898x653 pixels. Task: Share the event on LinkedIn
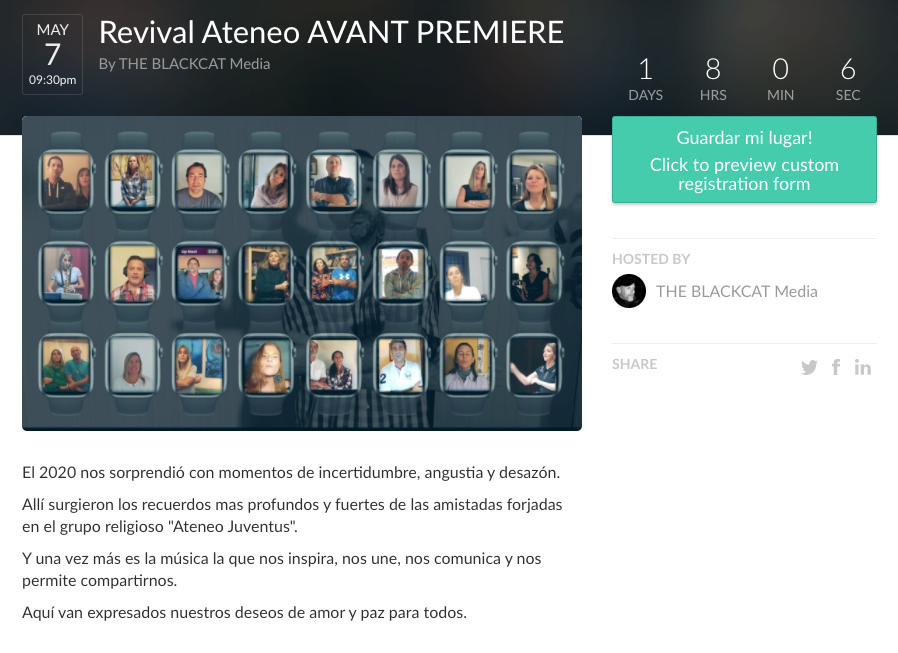pyautogui.click(x=862, y=367)
